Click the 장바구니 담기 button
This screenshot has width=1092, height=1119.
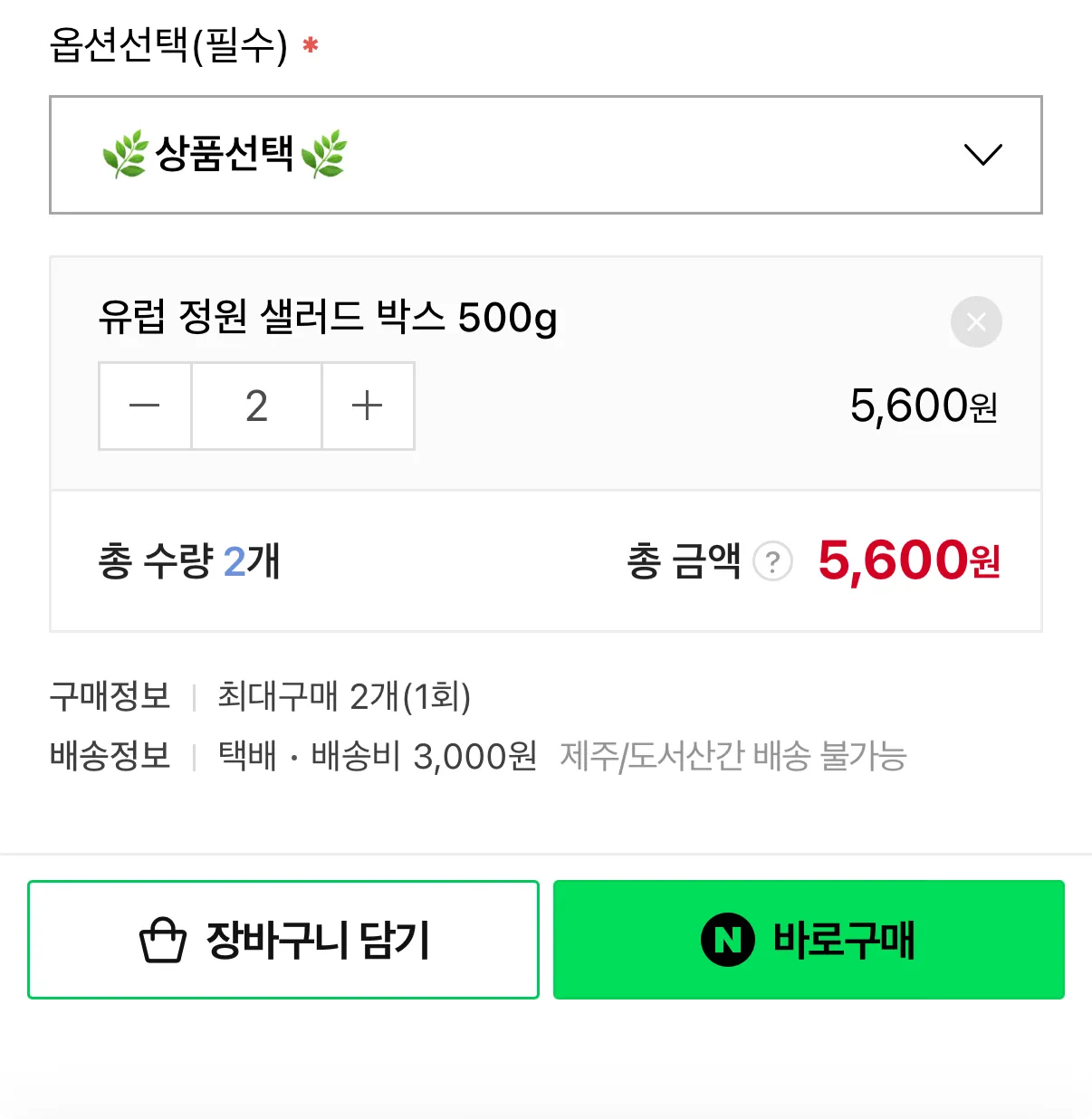283,940
